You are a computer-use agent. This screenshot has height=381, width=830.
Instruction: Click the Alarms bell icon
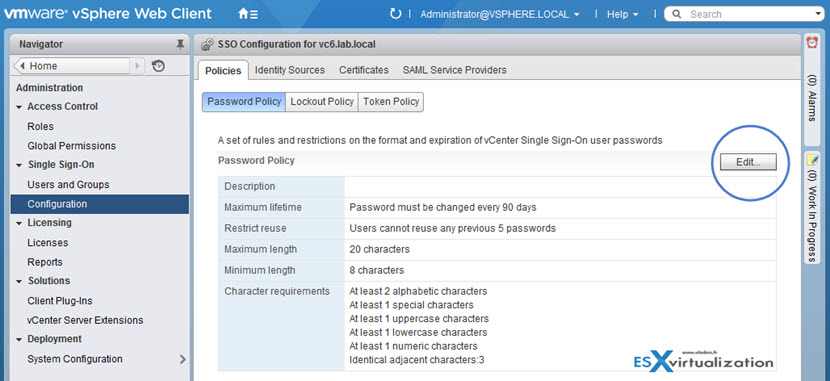pos(811,43)
